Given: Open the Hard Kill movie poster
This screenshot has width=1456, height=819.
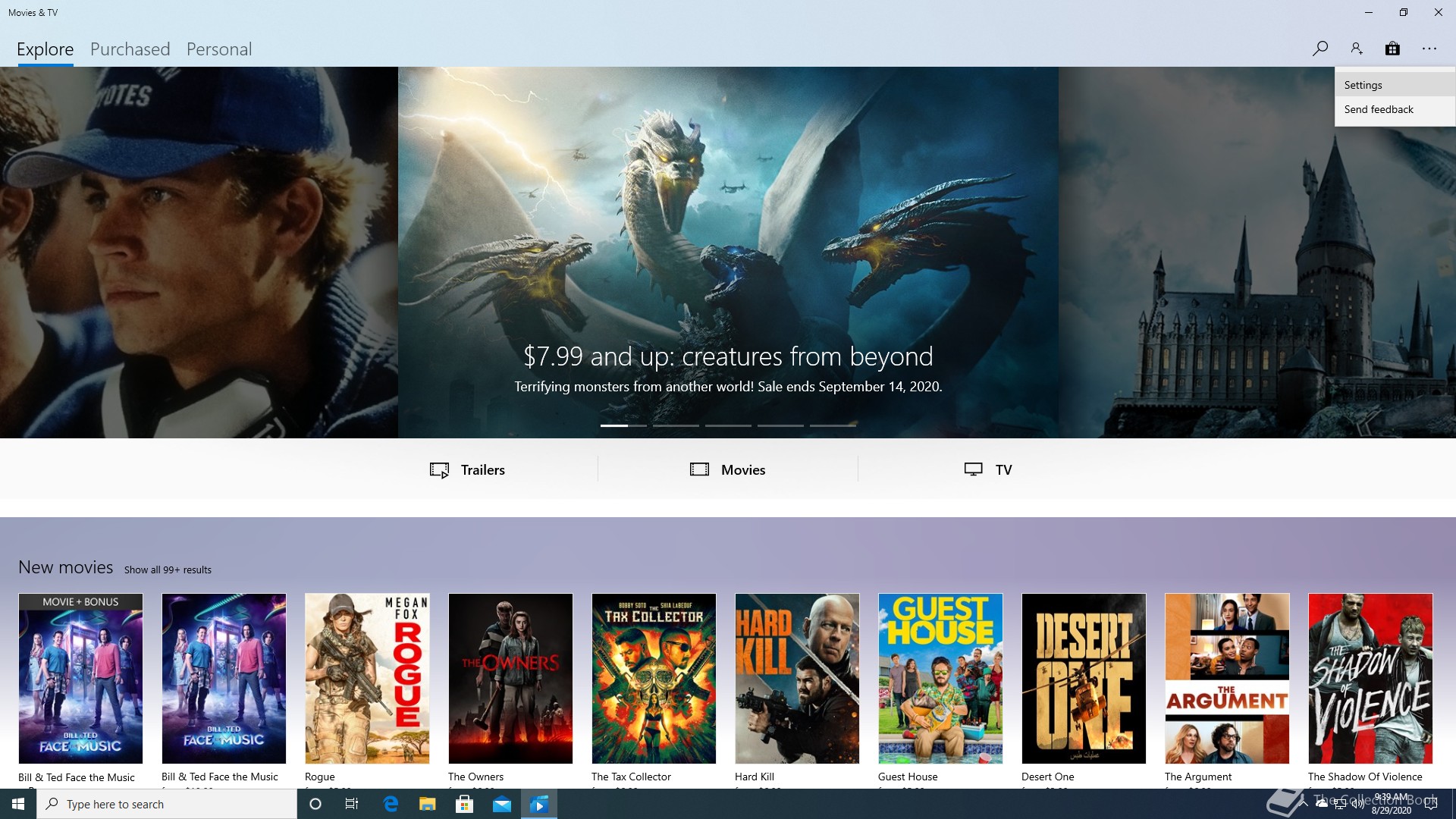Looking at the screenshot, I should pyautogui.click(x=797, y=679).
